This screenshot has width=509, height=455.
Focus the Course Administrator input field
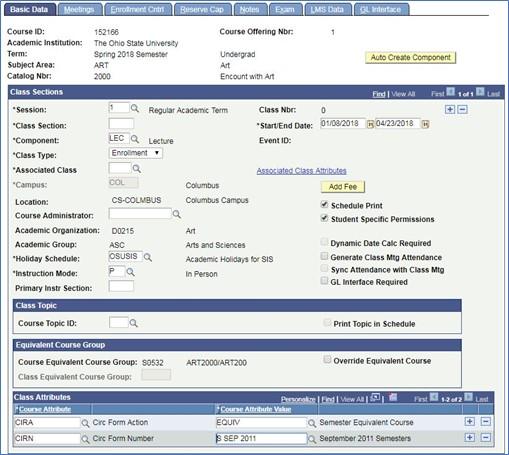pyautogui.click(x=140, y=213)
